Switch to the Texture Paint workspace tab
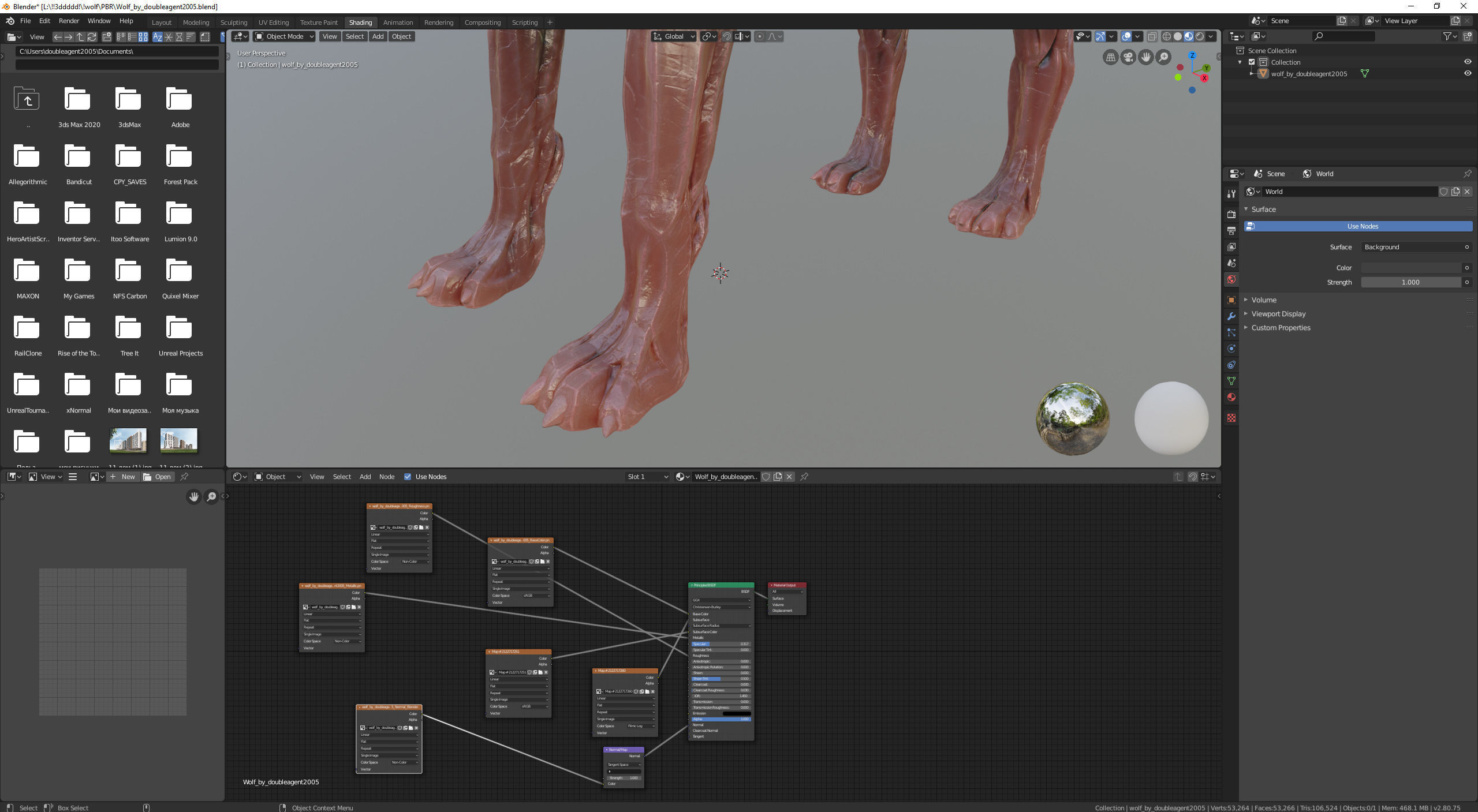This screenshot has width=1478, height=812. (319, 23)
